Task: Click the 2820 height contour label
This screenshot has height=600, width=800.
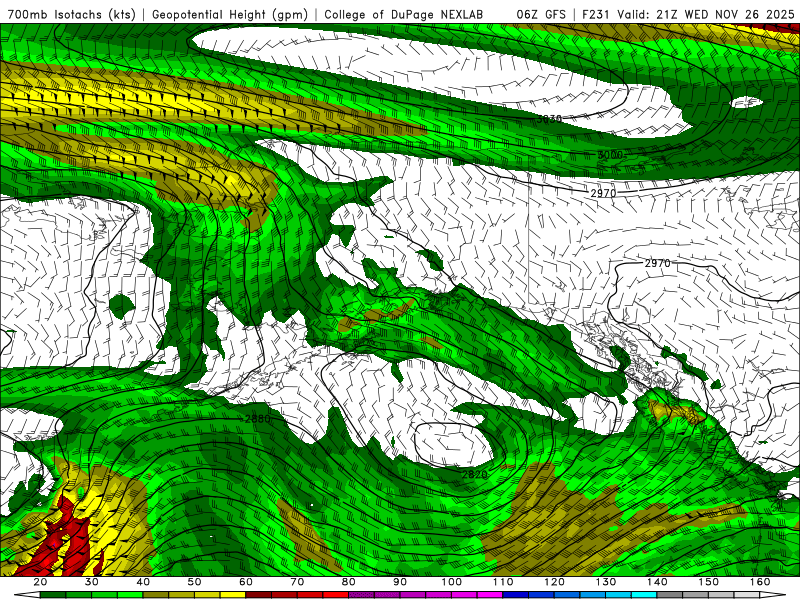Action: tap(474, 474)
